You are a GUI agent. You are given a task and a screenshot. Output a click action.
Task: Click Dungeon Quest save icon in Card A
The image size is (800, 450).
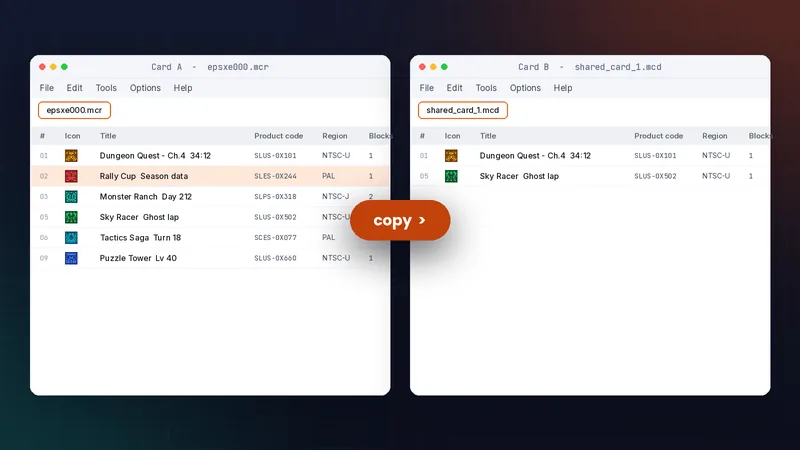tap(71, 156)
